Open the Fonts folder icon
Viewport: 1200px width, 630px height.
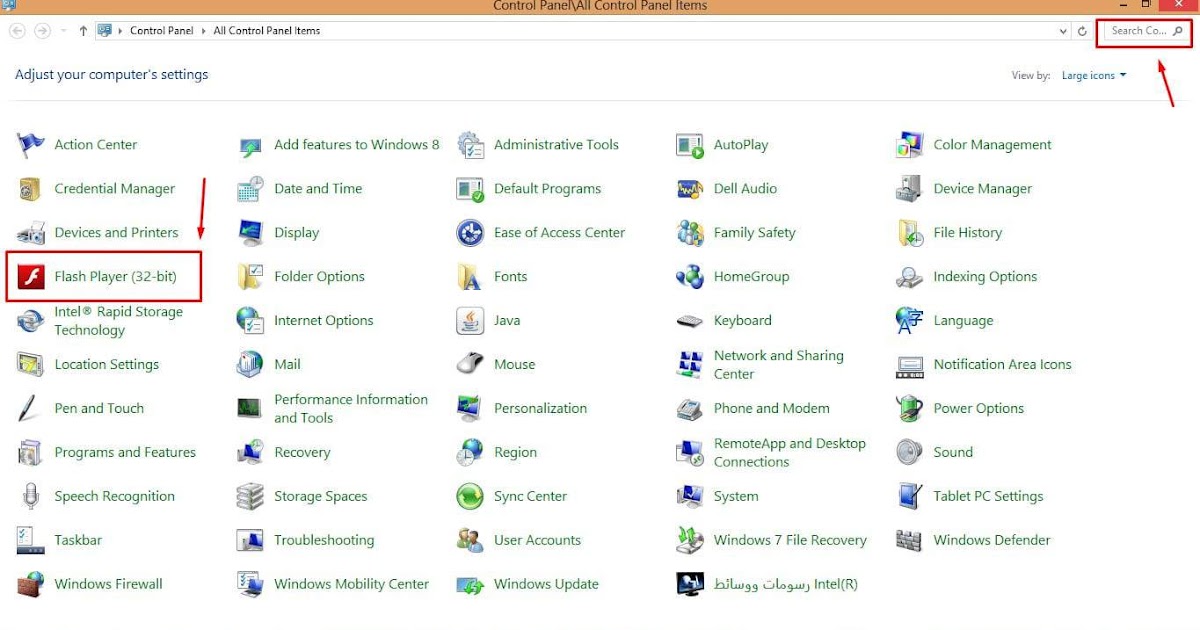point(470,277)
